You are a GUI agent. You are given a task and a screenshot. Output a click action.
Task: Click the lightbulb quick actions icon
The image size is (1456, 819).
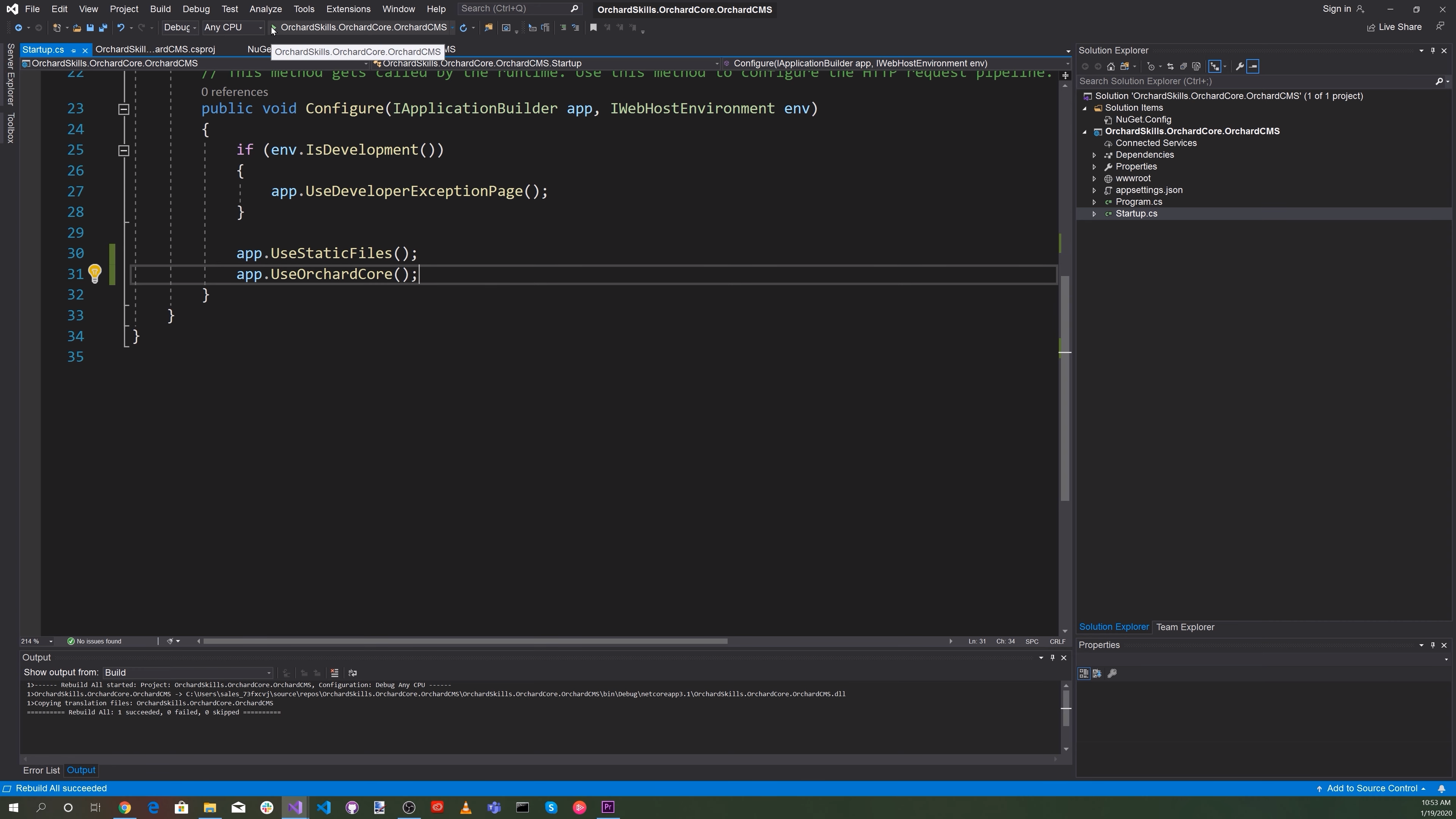[94, 274]
